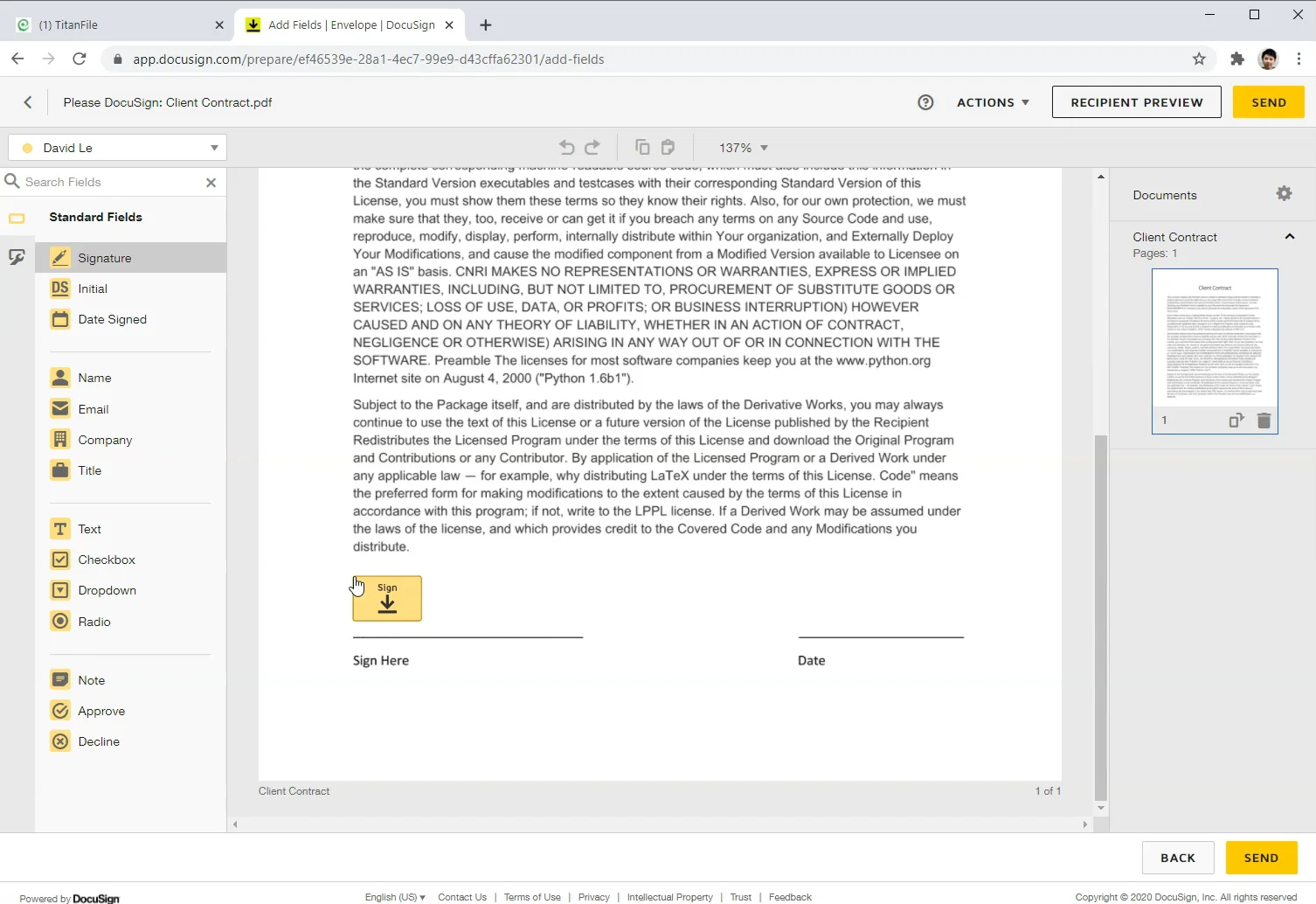Screen dimensions: 1316x904
Task: Switch to Standard Fields side tab icon
Action: click(x=17, y=218)
